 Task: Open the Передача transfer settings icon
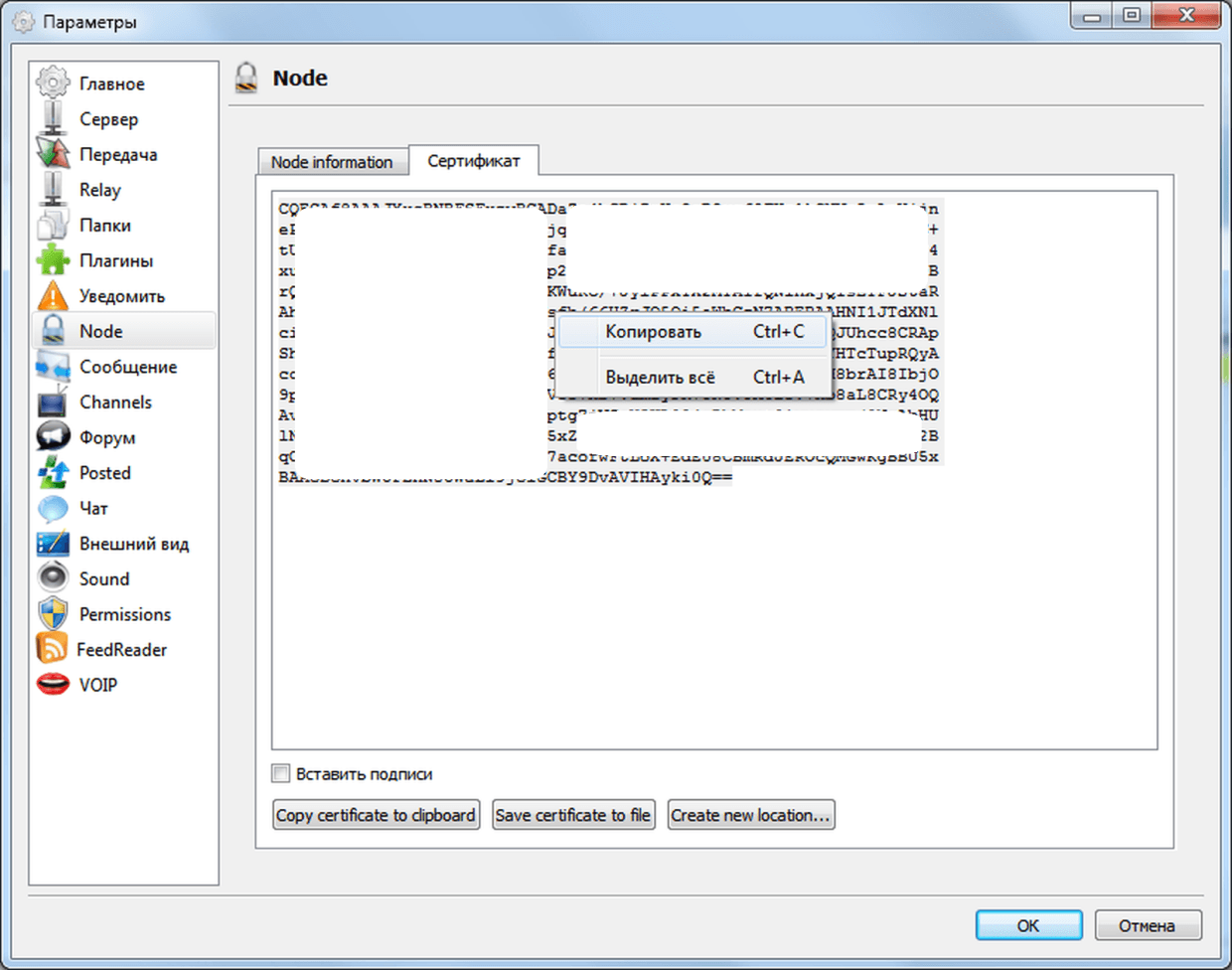click(53, 154)
